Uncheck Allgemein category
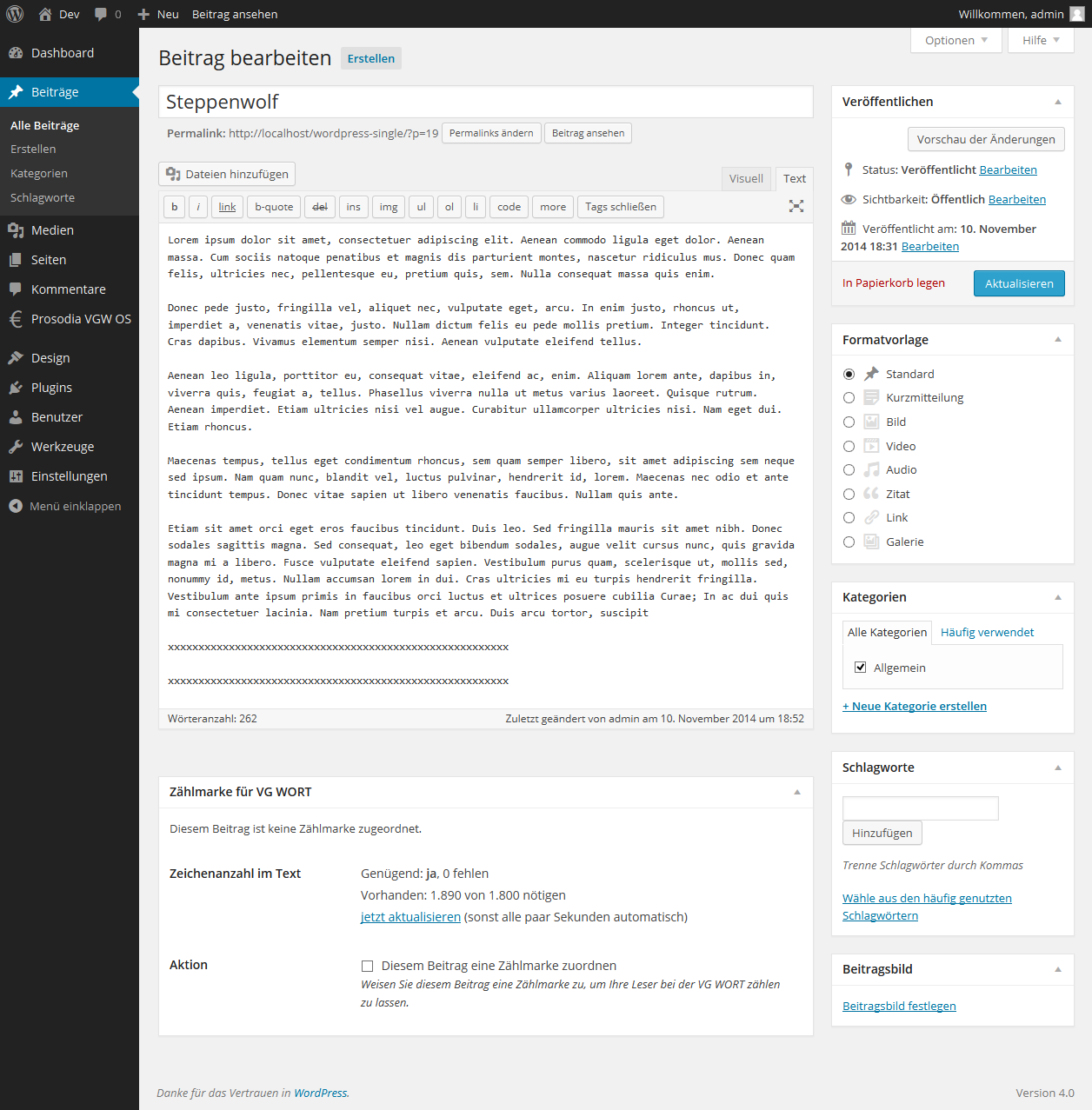Screen dimensions: 1092x1110 [861, 668]
